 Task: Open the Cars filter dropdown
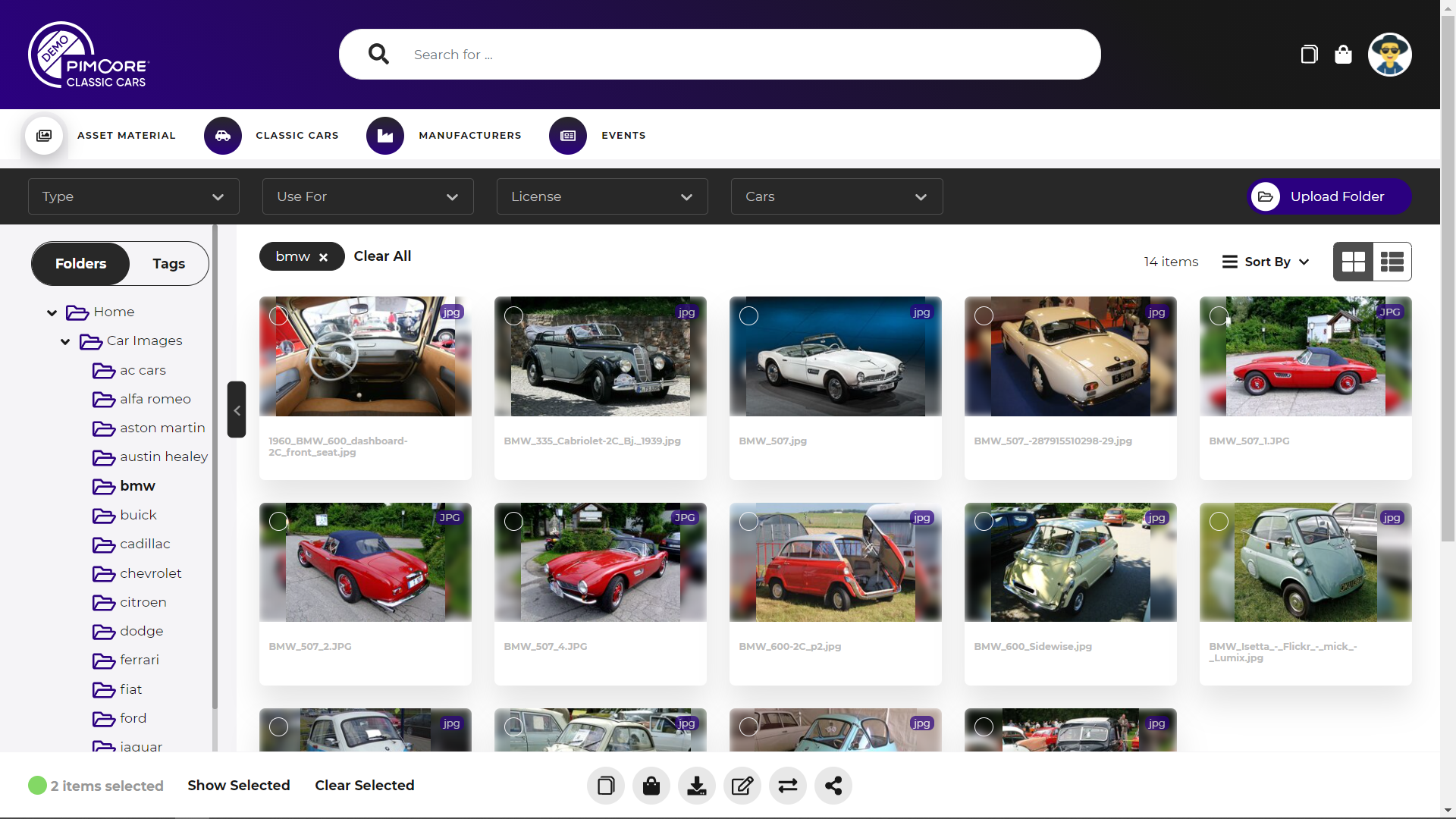tap(836, 196)
